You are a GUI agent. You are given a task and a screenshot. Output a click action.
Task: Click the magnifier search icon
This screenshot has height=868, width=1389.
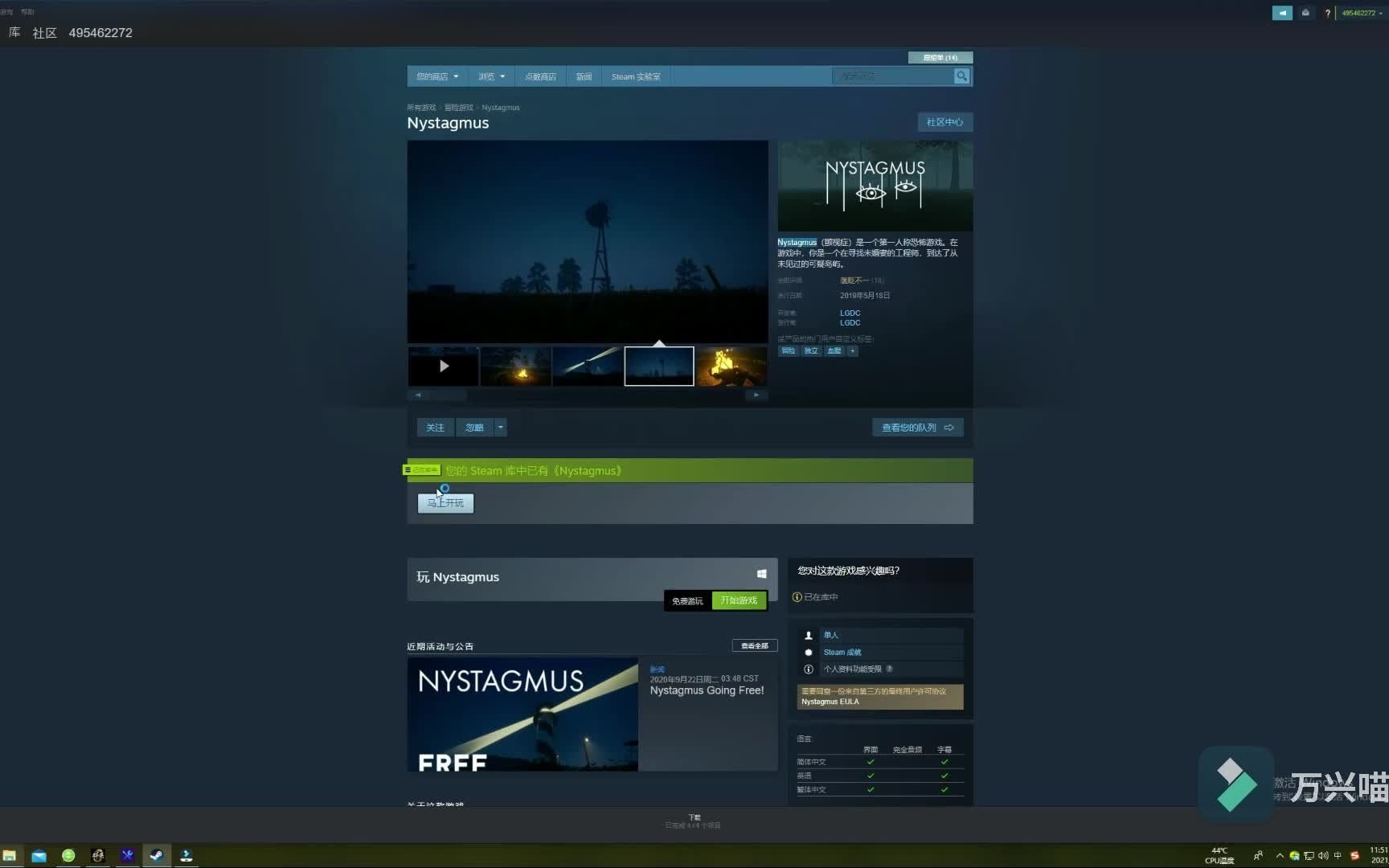[x=961, y=76]
